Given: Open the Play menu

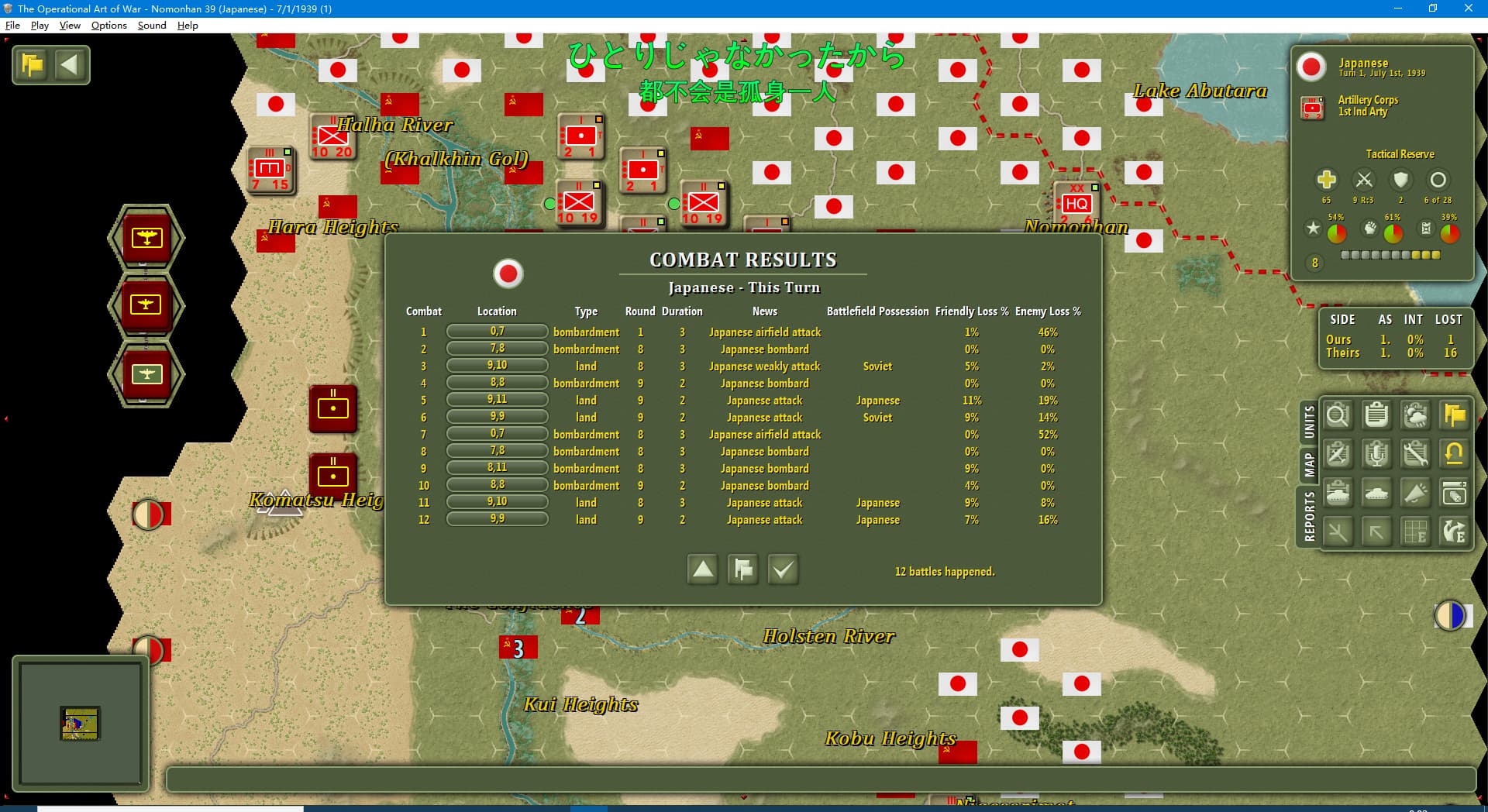Looking at the screenshot, I should [x=40, y=25].
